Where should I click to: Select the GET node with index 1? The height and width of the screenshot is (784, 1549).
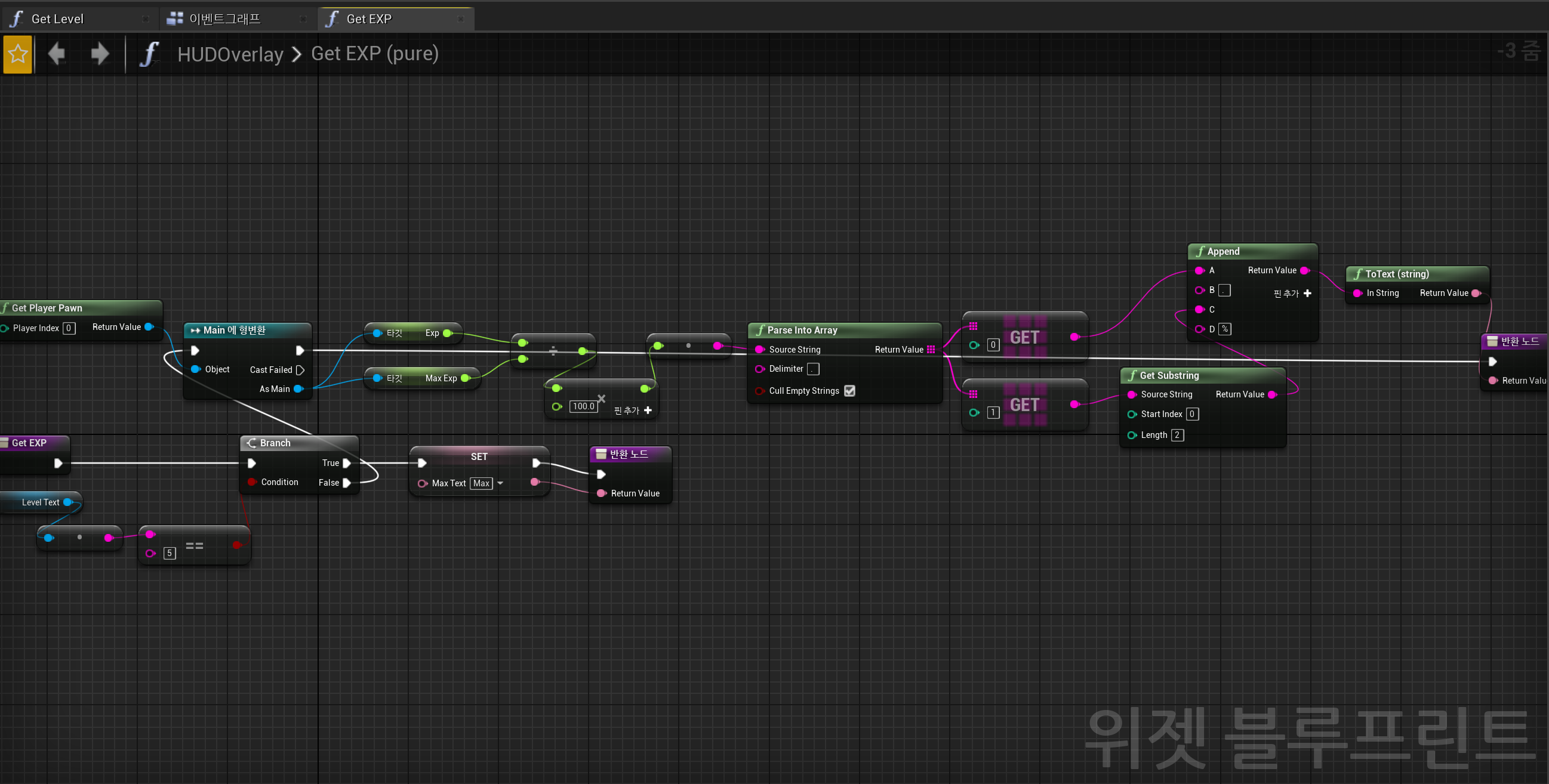(x=1025, y=405)
